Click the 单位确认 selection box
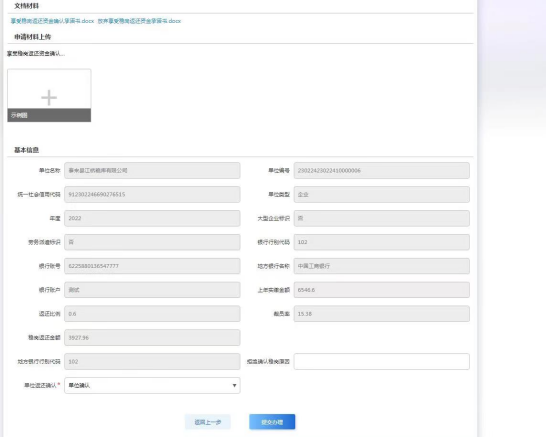This screenshot has width=546, height=437. tap(152, 385)
